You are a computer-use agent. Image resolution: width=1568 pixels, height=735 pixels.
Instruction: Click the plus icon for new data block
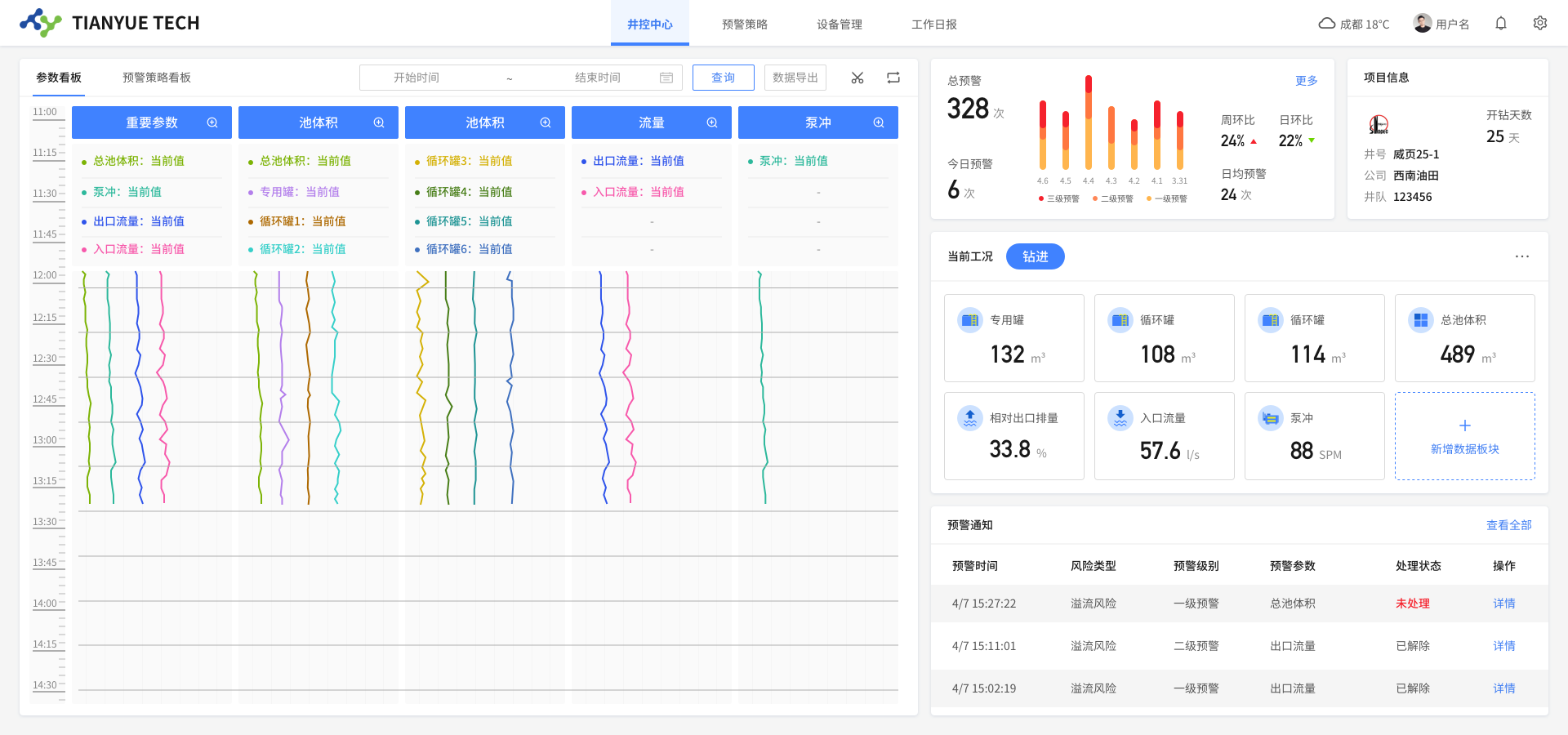[x=1465, y=425]
